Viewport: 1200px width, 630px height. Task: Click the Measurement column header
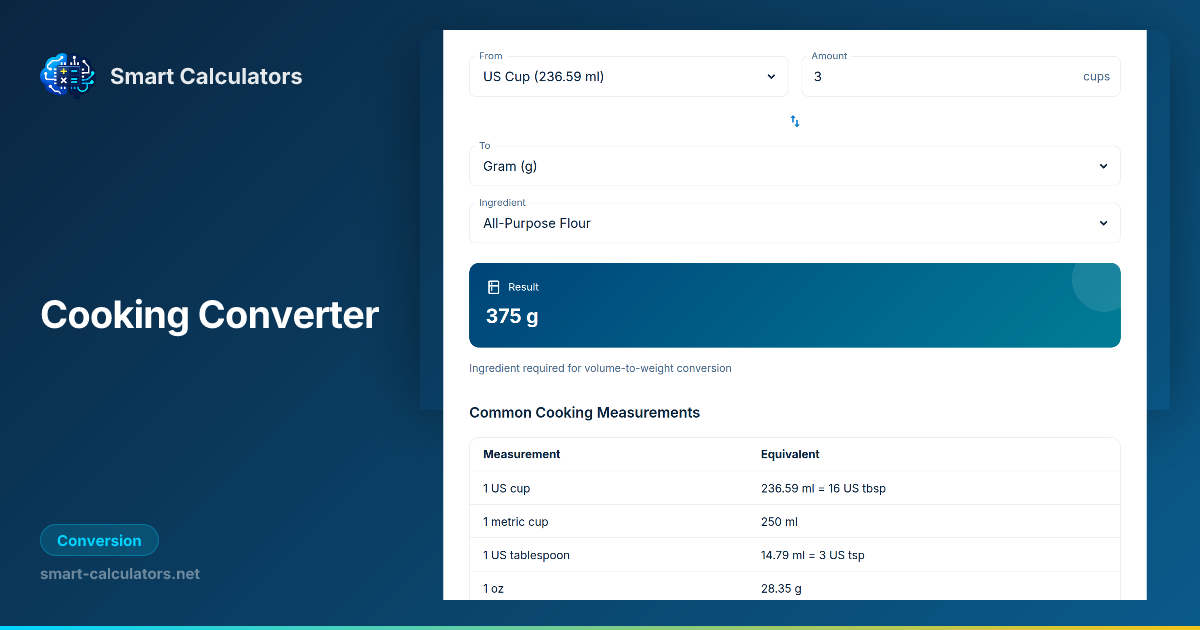click(x=522, y=454)
